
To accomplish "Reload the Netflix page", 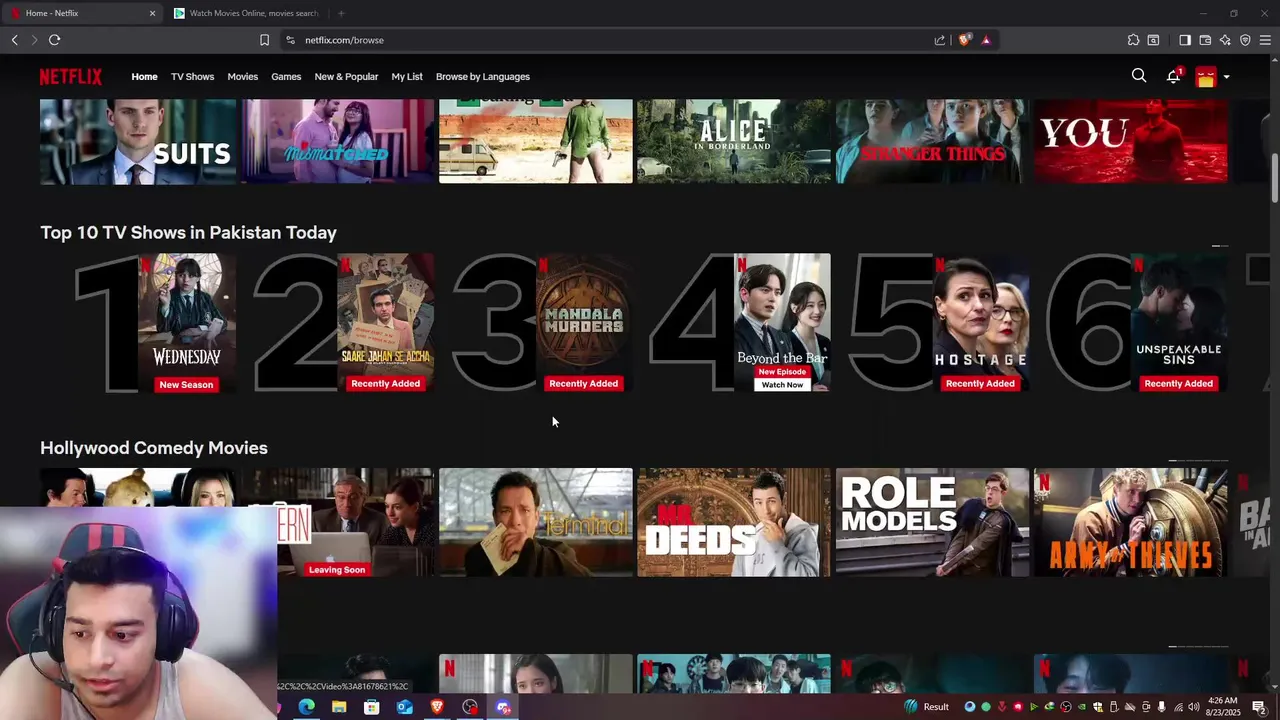I will coord(54,40).
